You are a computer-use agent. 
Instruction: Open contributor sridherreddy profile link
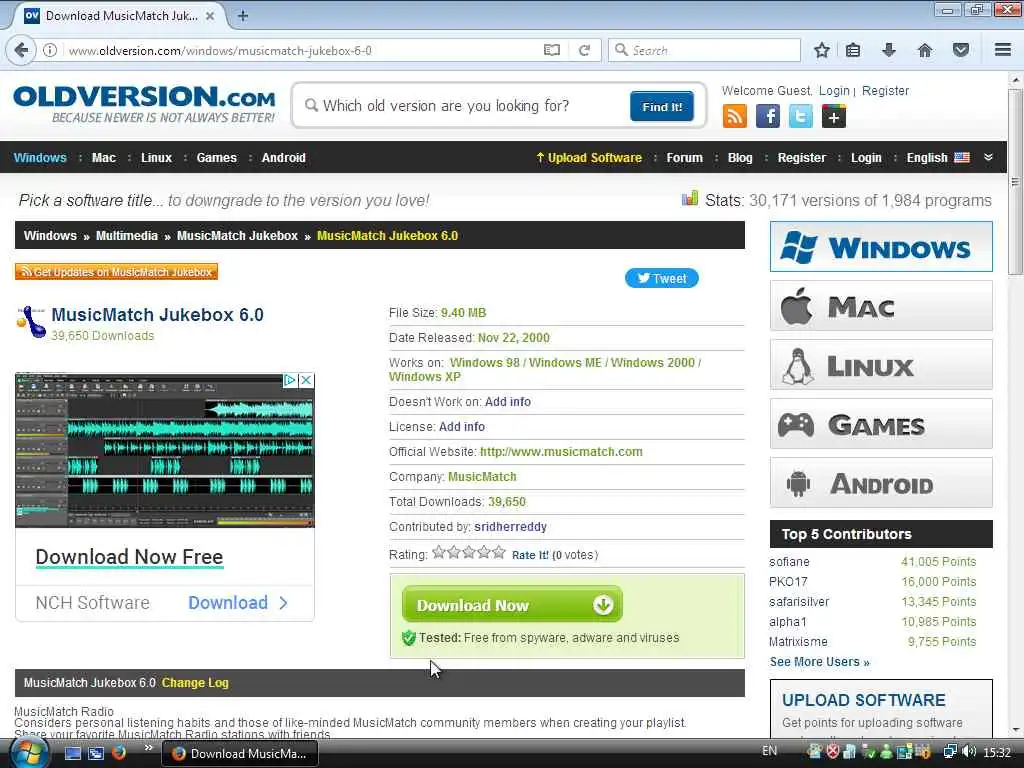[510, 526]
